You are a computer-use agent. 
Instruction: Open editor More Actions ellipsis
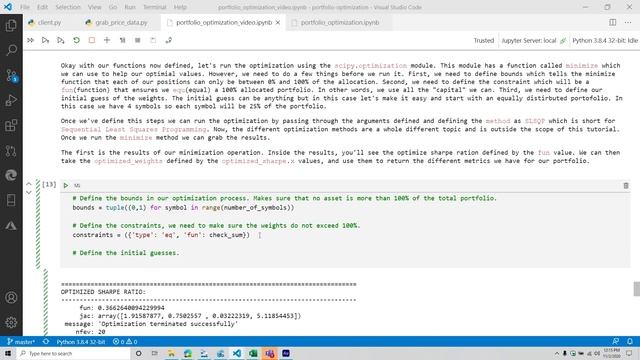628,22
